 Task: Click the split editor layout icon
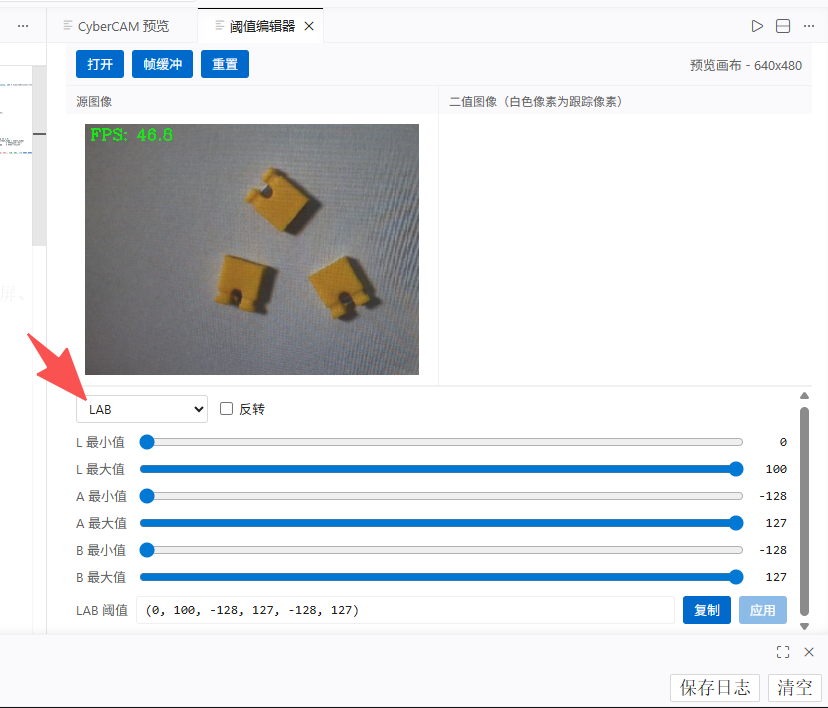(783, 26)
